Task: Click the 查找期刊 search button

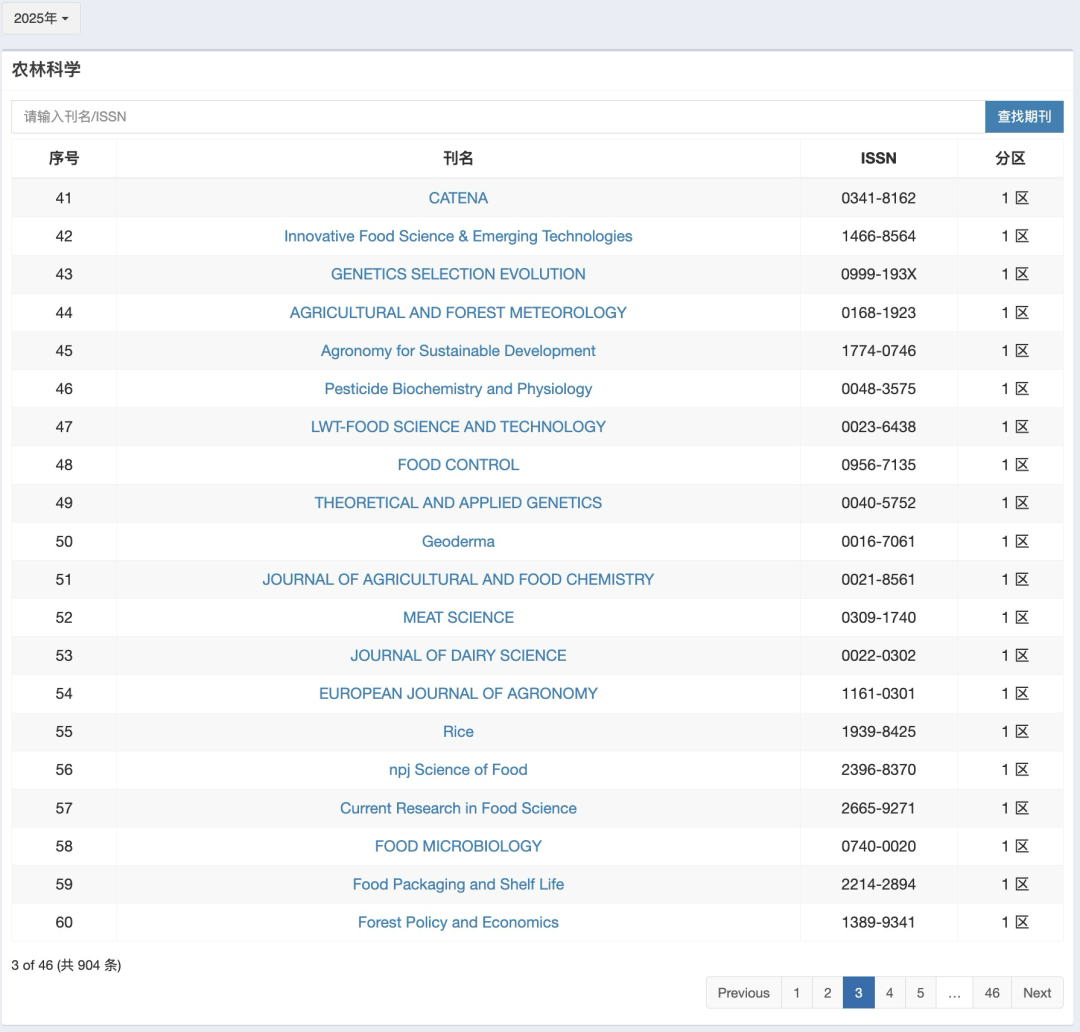Action: pos(1024,116)
